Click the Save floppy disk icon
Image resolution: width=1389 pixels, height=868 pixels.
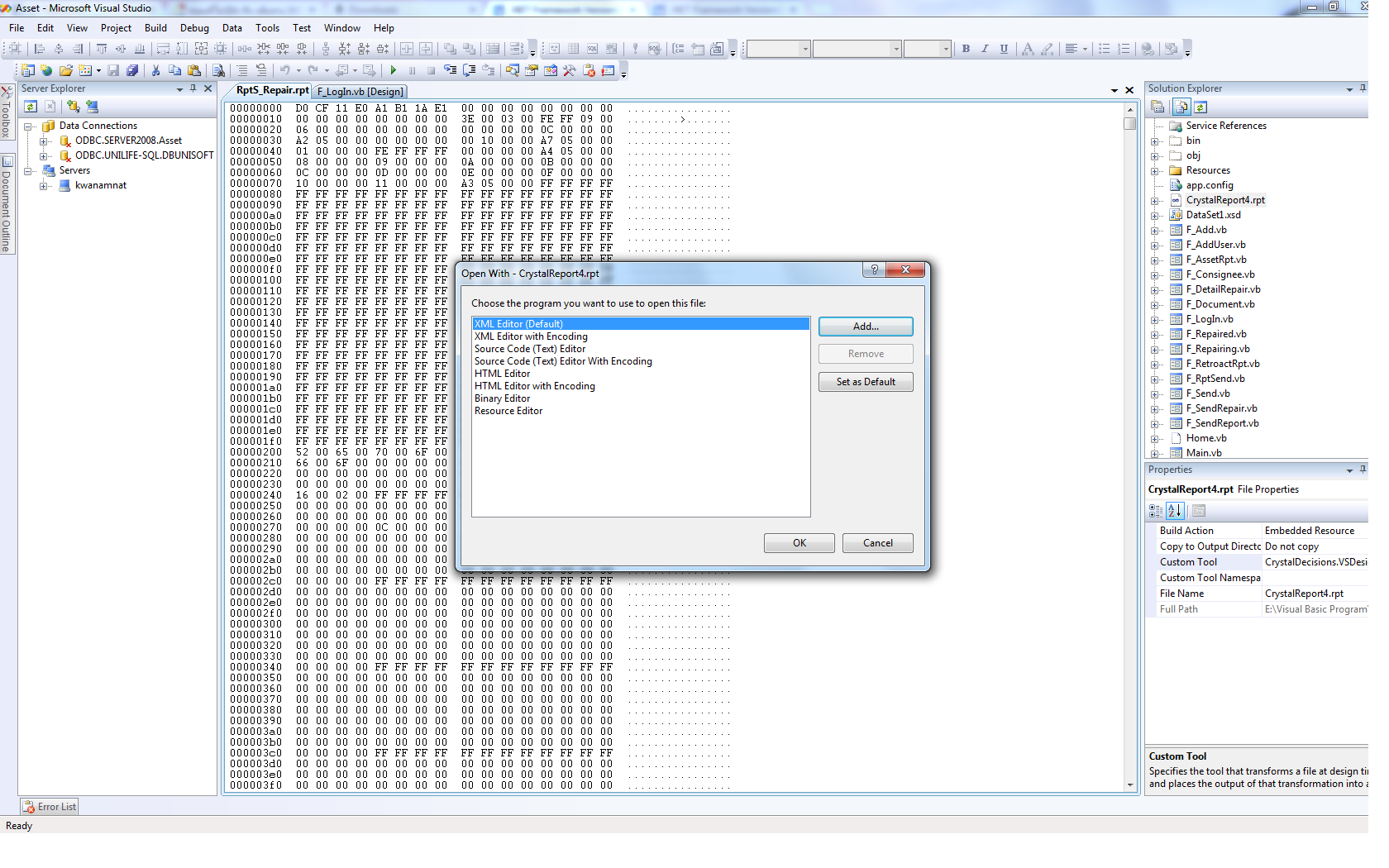pyautogui.click(x=113, y=70)
